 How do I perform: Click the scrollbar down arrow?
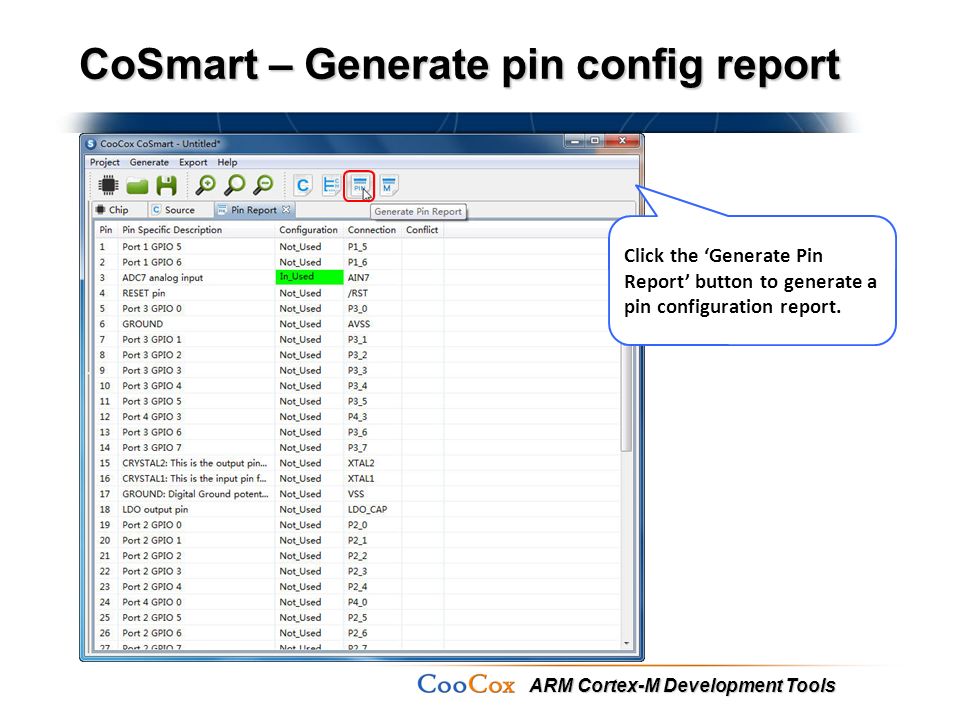click(x=626, y=643)
